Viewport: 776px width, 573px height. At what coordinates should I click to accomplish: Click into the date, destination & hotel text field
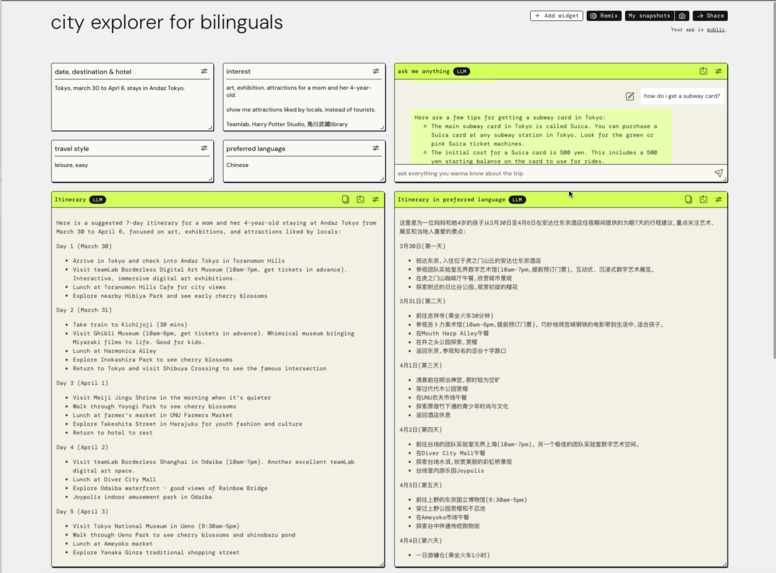click(x=132, y=105)
